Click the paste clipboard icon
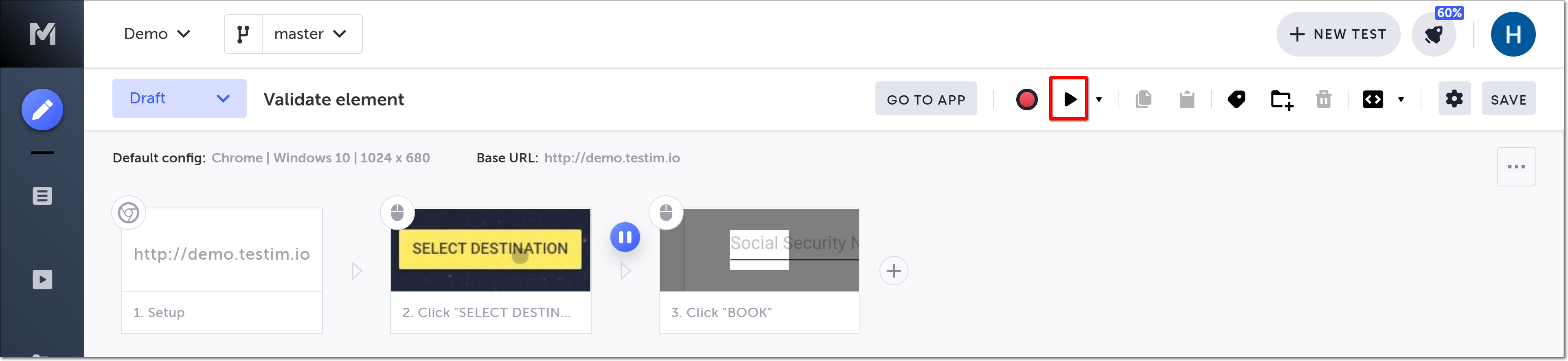 pyautogui.click(x=1186, y=99)
